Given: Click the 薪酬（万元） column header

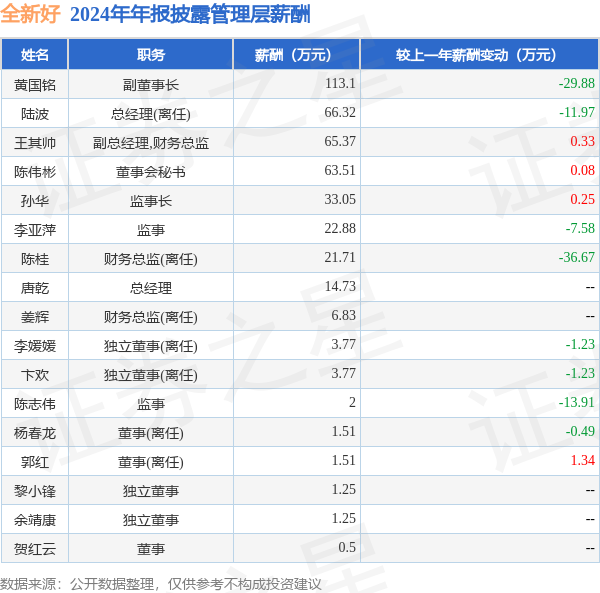Looking at the screenshot, I should pyautogui.click(x=297, y=55).
